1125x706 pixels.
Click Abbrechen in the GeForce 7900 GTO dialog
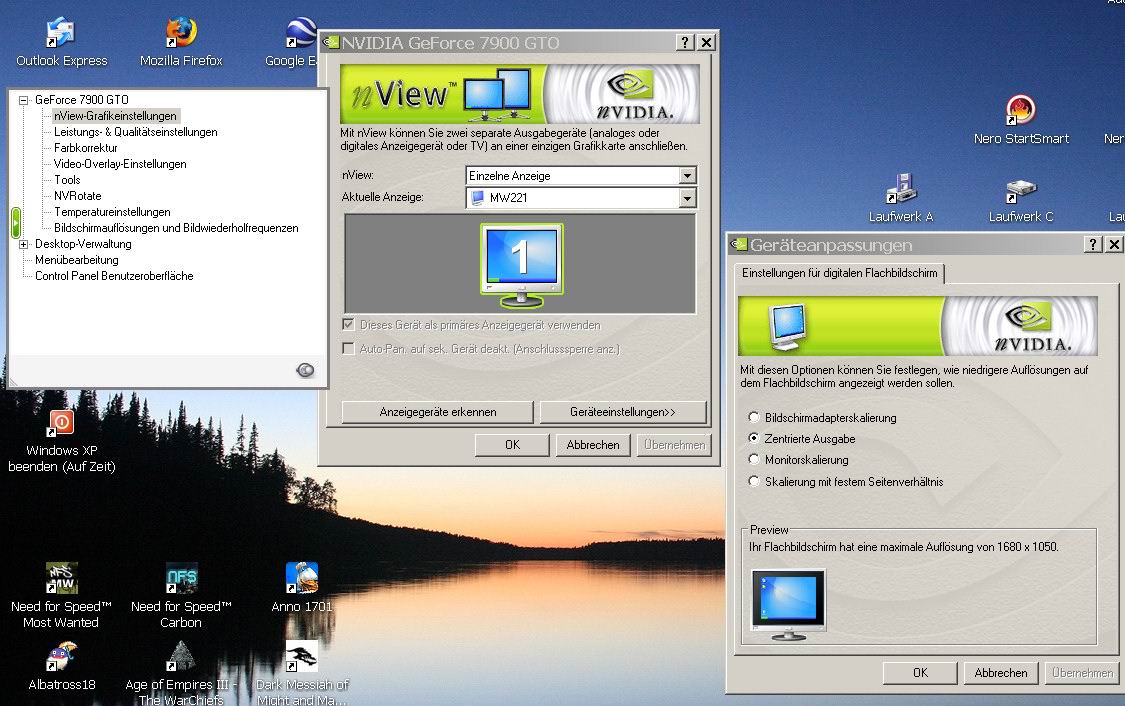[x=593, y=445]
